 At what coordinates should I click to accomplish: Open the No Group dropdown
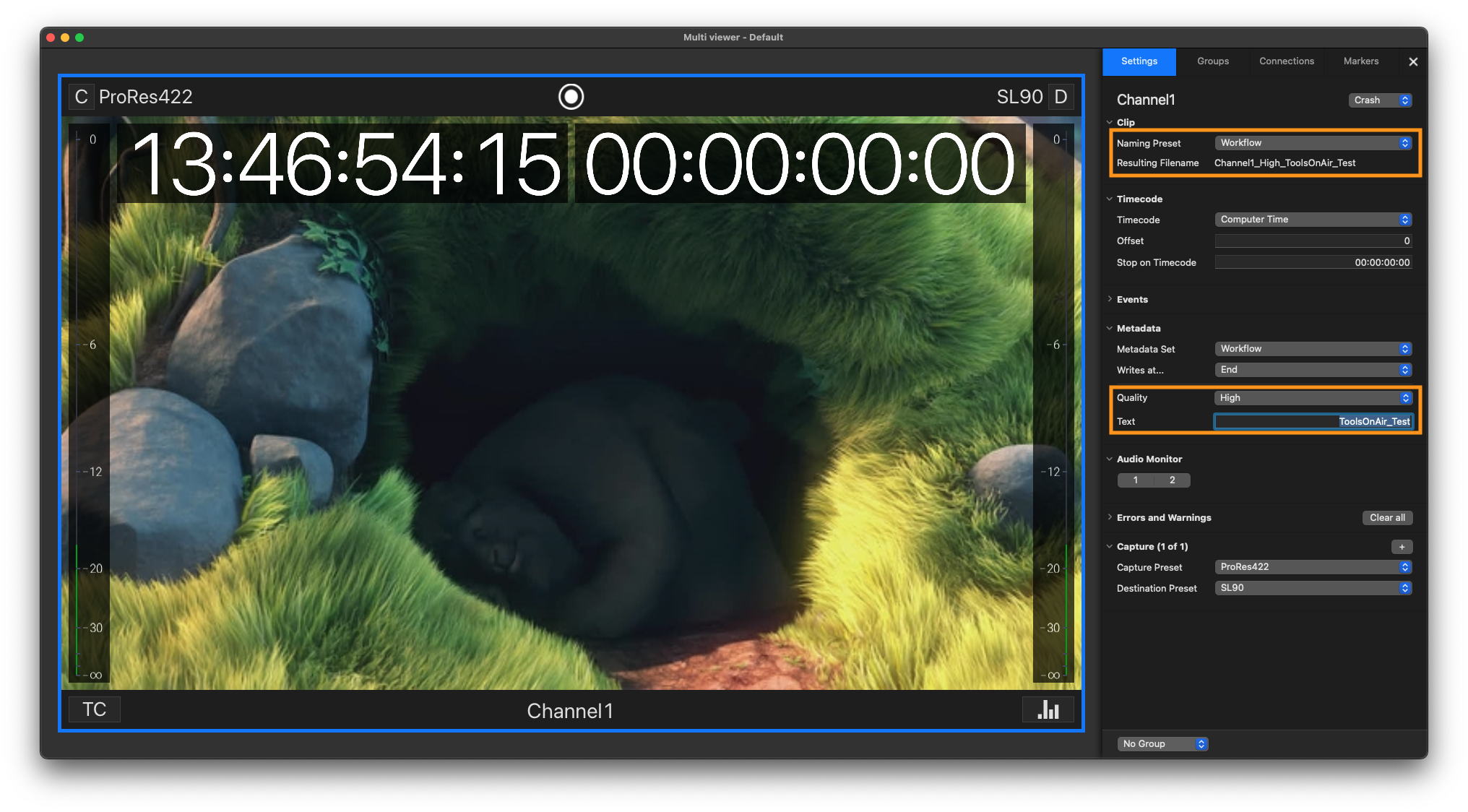pyautogui.click(x=1162, y=744)
